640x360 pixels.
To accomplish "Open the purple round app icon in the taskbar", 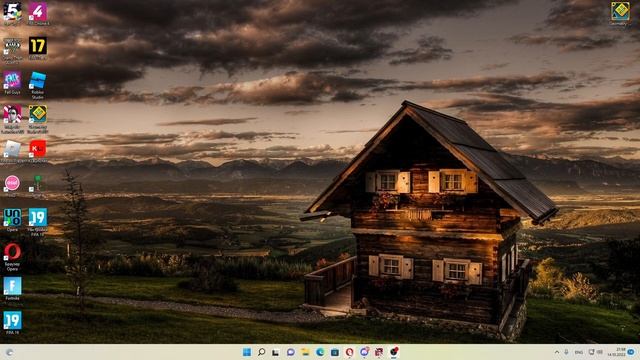I will (x=364, y=352).
